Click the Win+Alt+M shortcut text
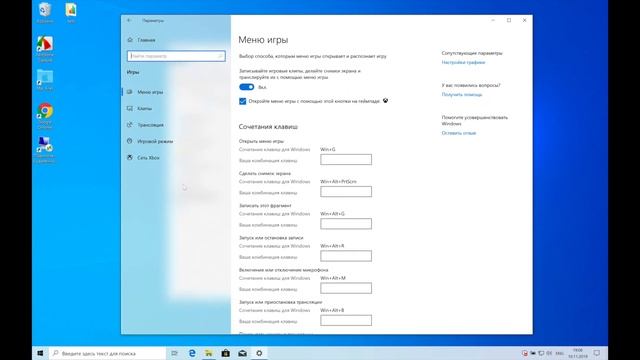This screenshot has width=640, height=360. [333, 278]
